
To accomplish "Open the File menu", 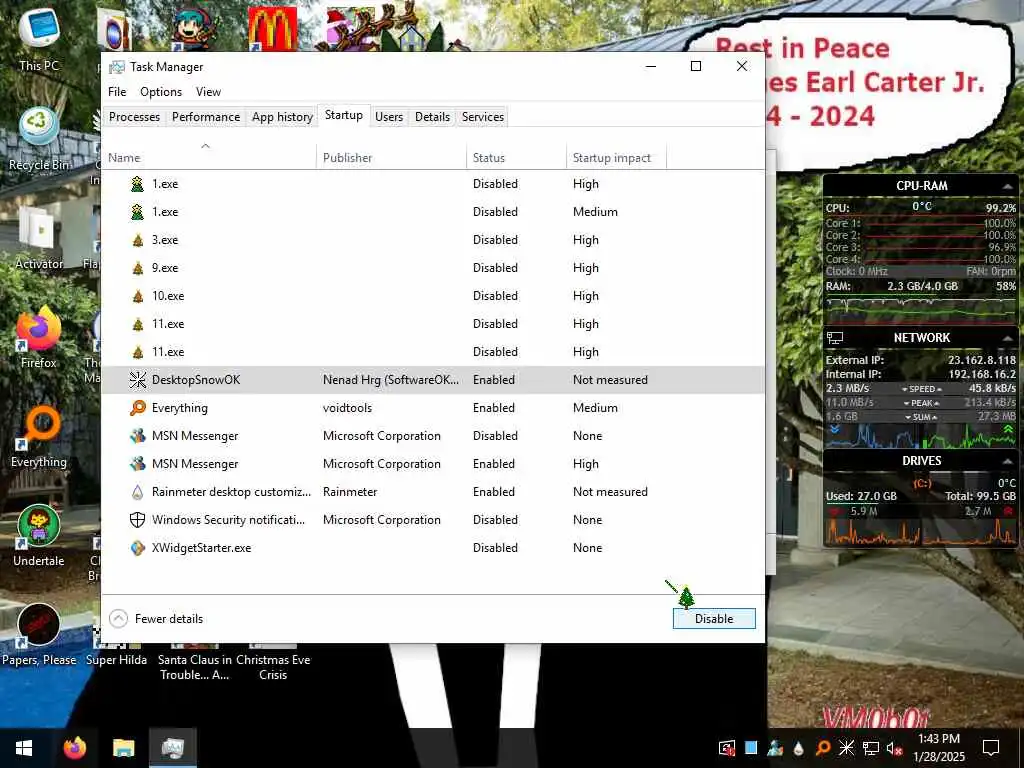I will 117,91.
